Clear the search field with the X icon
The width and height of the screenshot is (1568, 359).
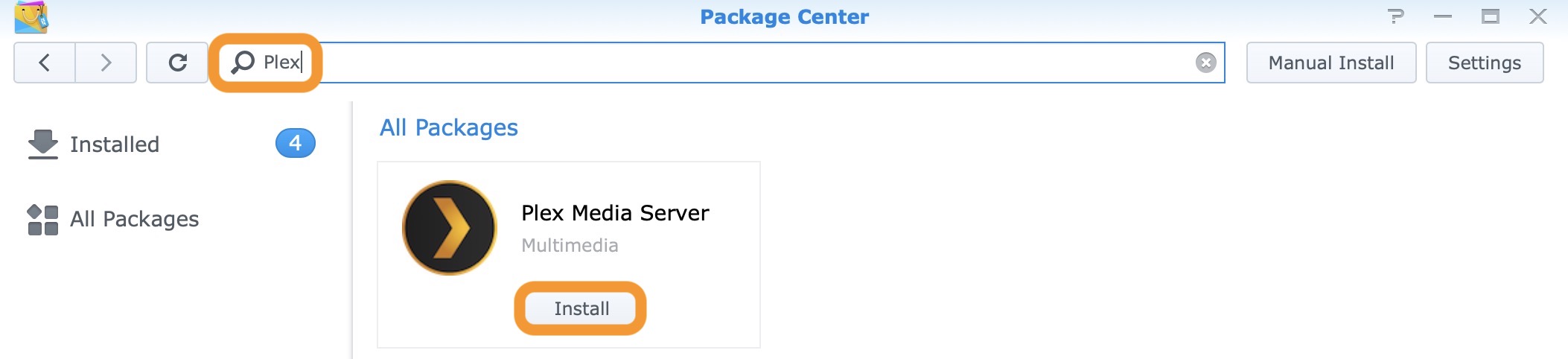pos(1205,63)
